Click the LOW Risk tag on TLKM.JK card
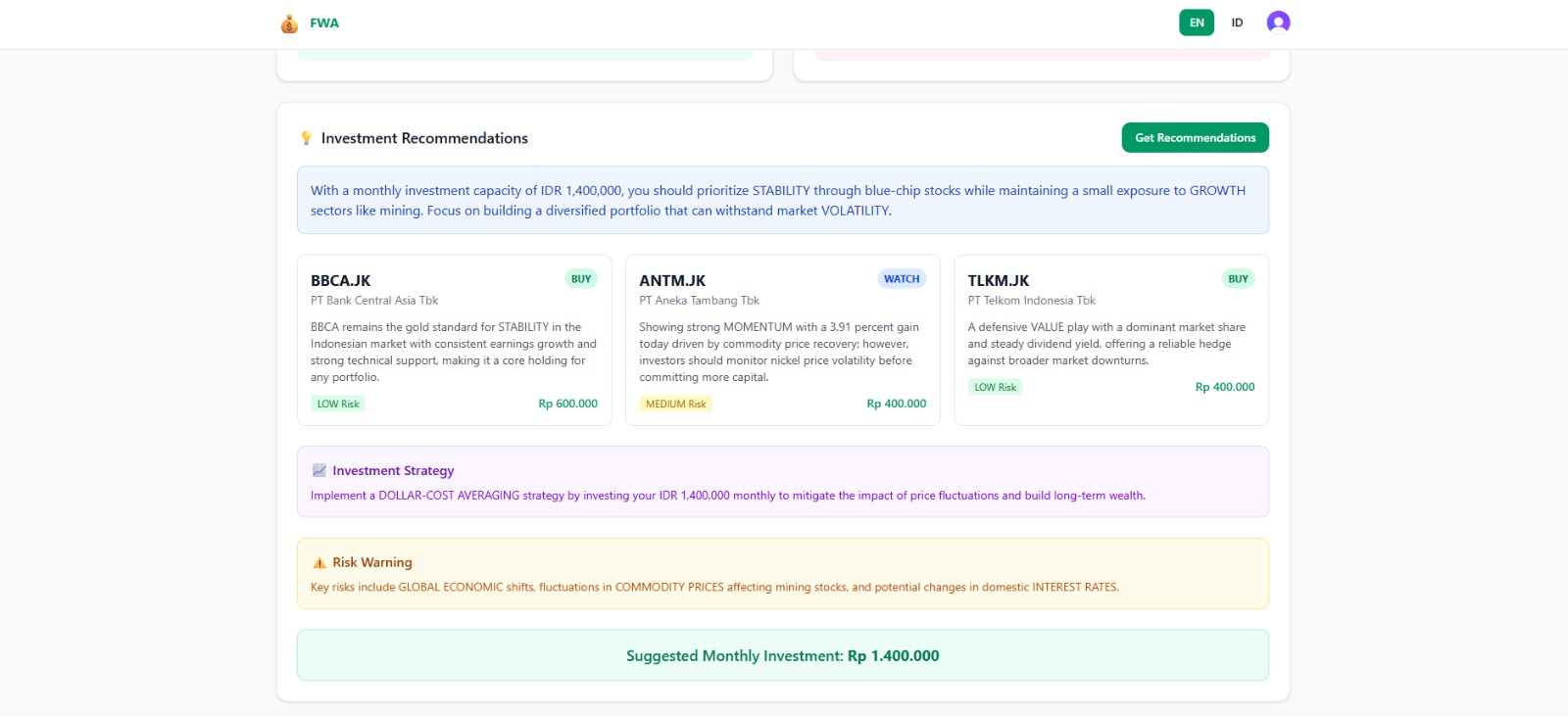This screenshot has width=1568, height=716. tap(995, 387)
